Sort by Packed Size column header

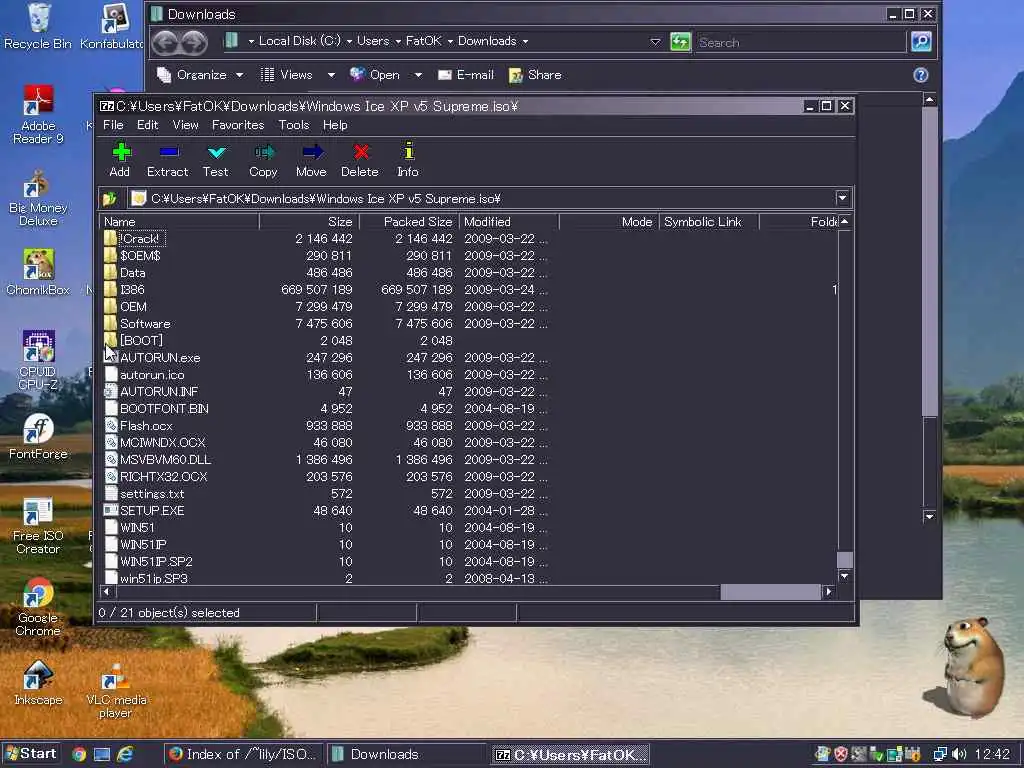[x=409, y=222]
